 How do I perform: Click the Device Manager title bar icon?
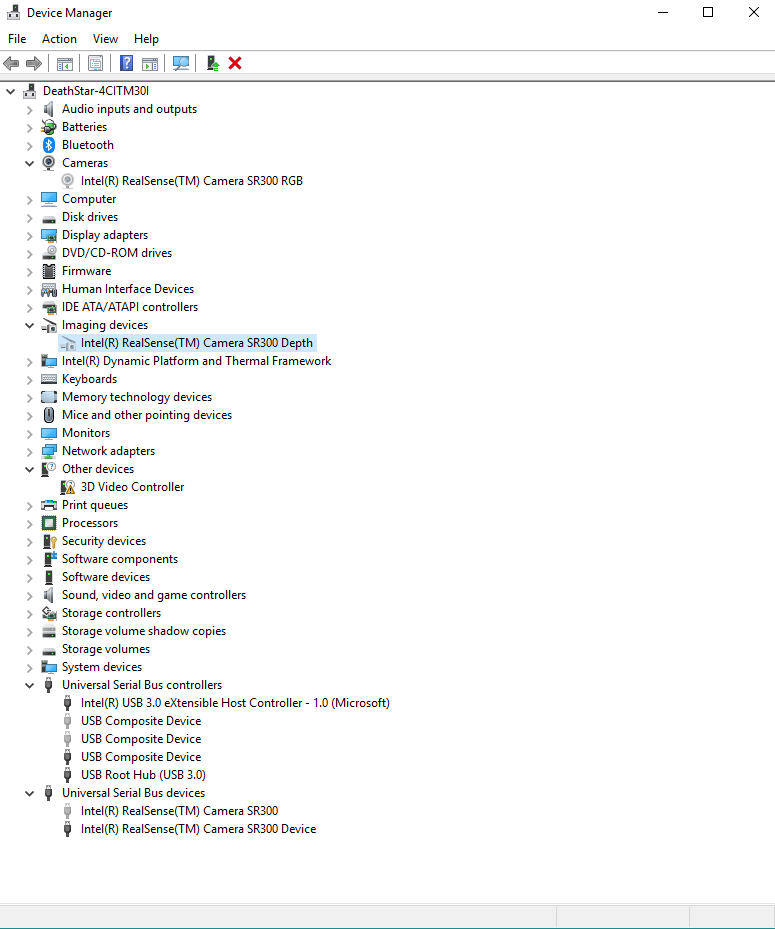(13, 12)
